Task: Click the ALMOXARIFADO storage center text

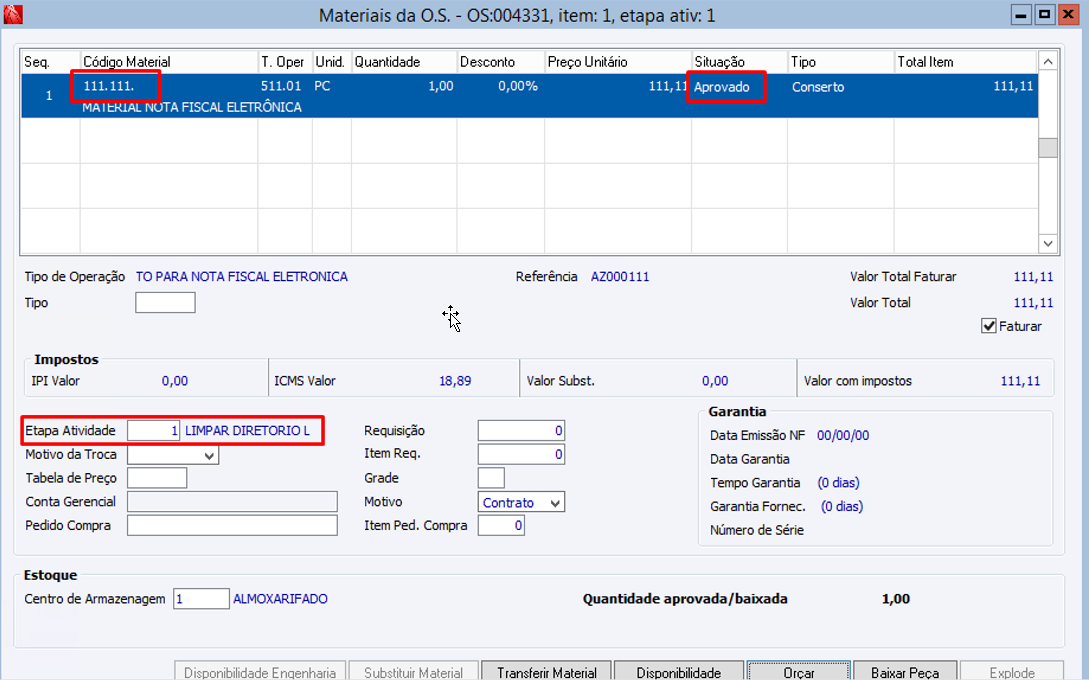Action: 281,599
